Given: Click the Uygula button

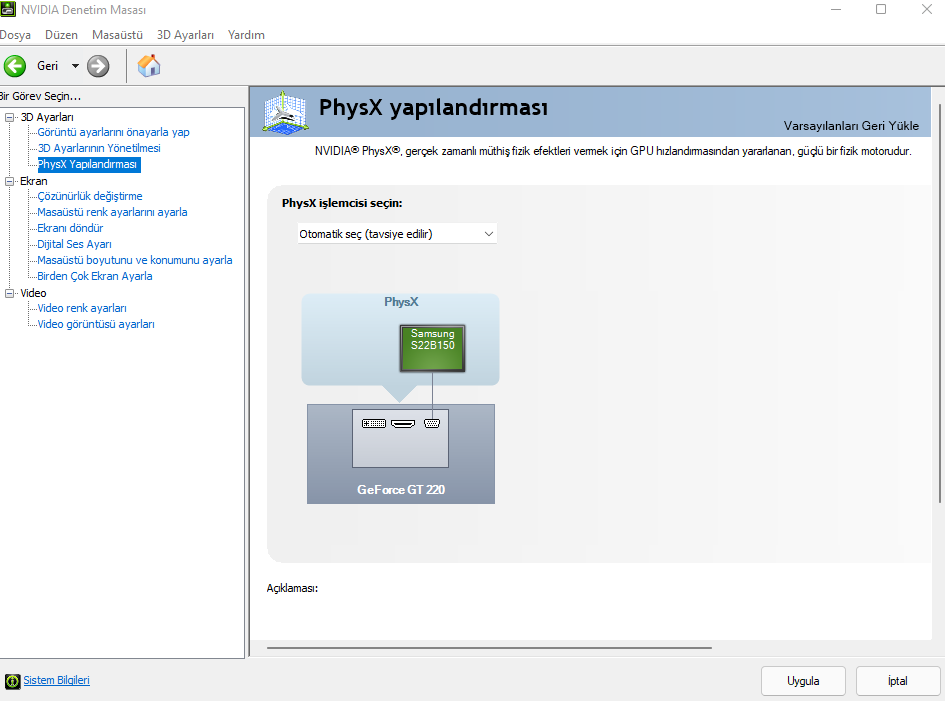Looking at the screenshot, I should click(x=803, y=681).
